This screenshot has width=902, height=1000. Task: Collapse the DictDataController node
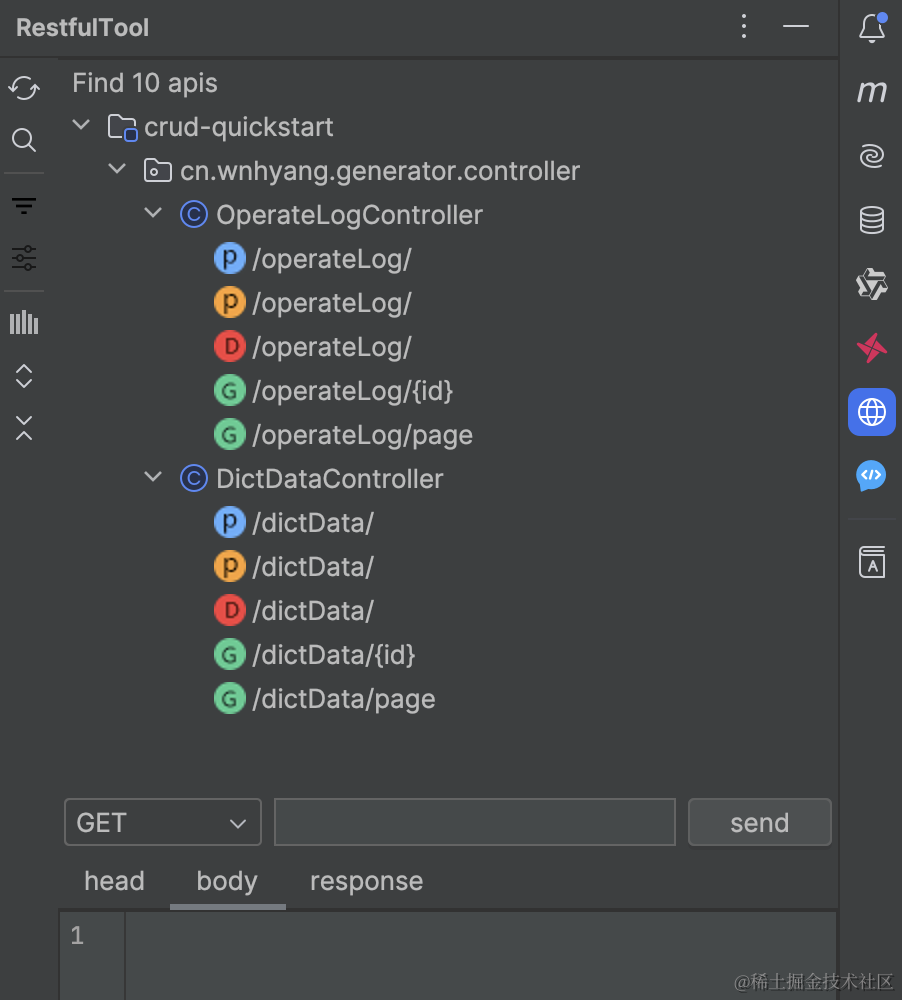click(153, 478)
